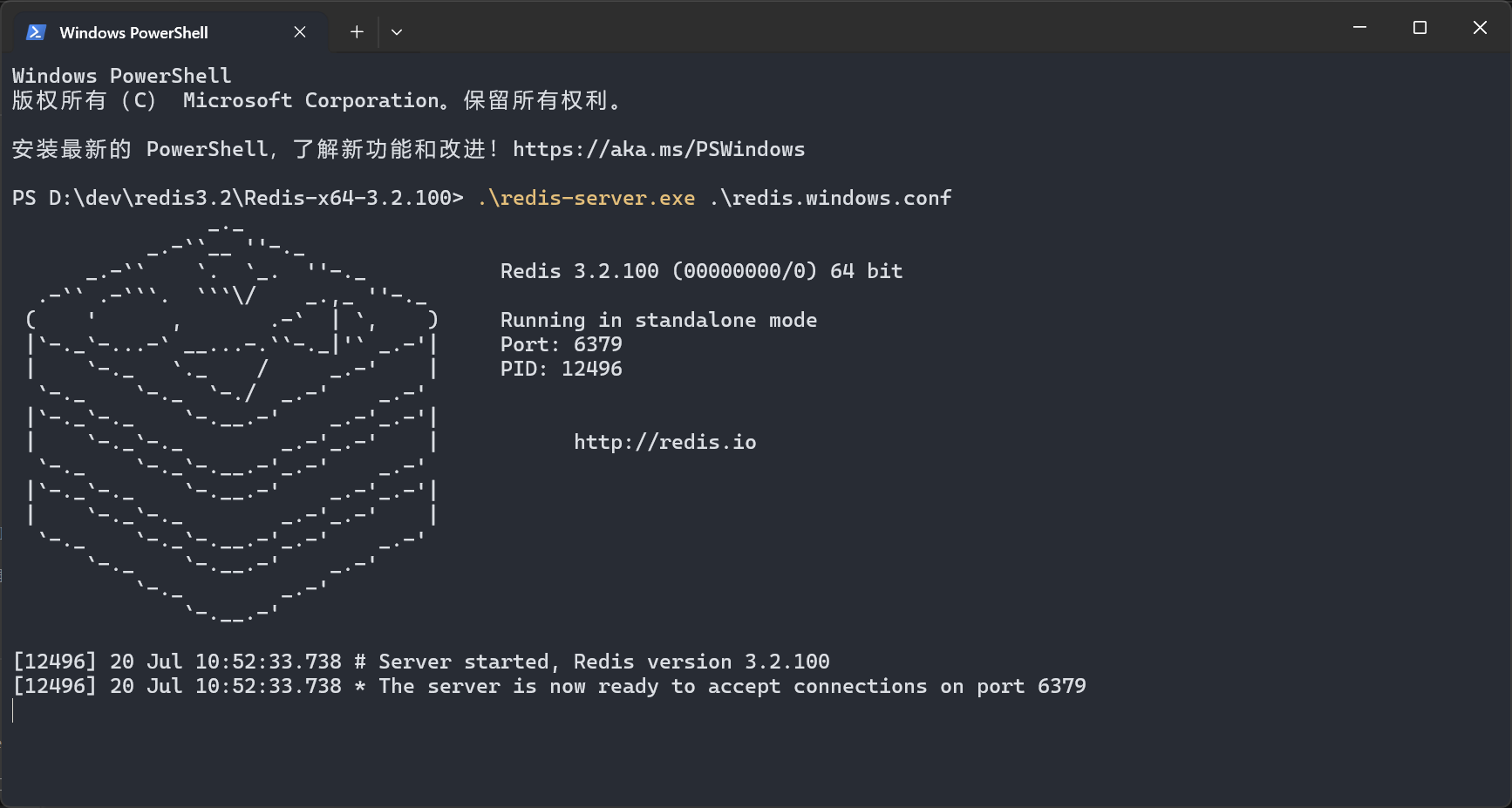Close the terminal window
Image resolution: width=1512 pixels, height=808 pixels.
(1480, 28)
